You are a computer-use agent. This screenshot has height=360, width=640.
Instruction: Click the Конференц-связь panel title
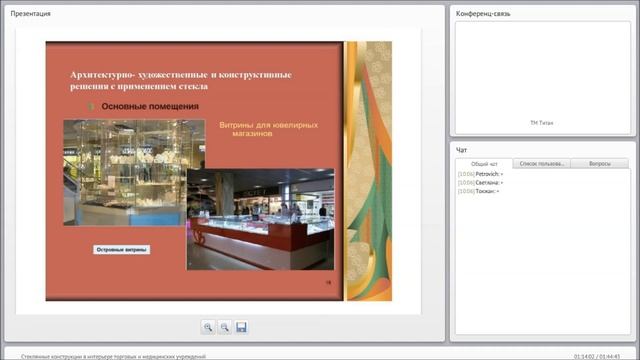coord(483,13)
